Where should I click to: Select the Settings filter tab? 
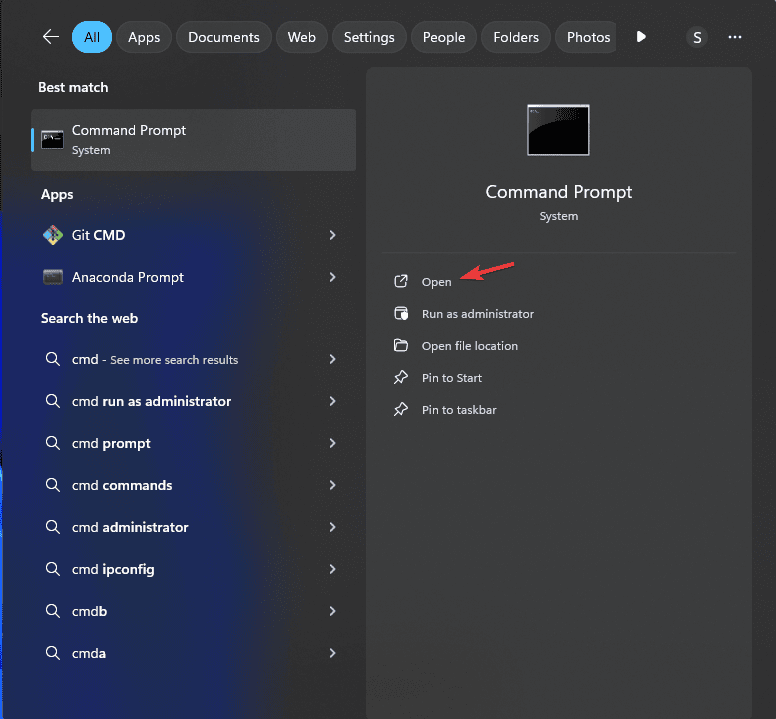coord(369,37)
